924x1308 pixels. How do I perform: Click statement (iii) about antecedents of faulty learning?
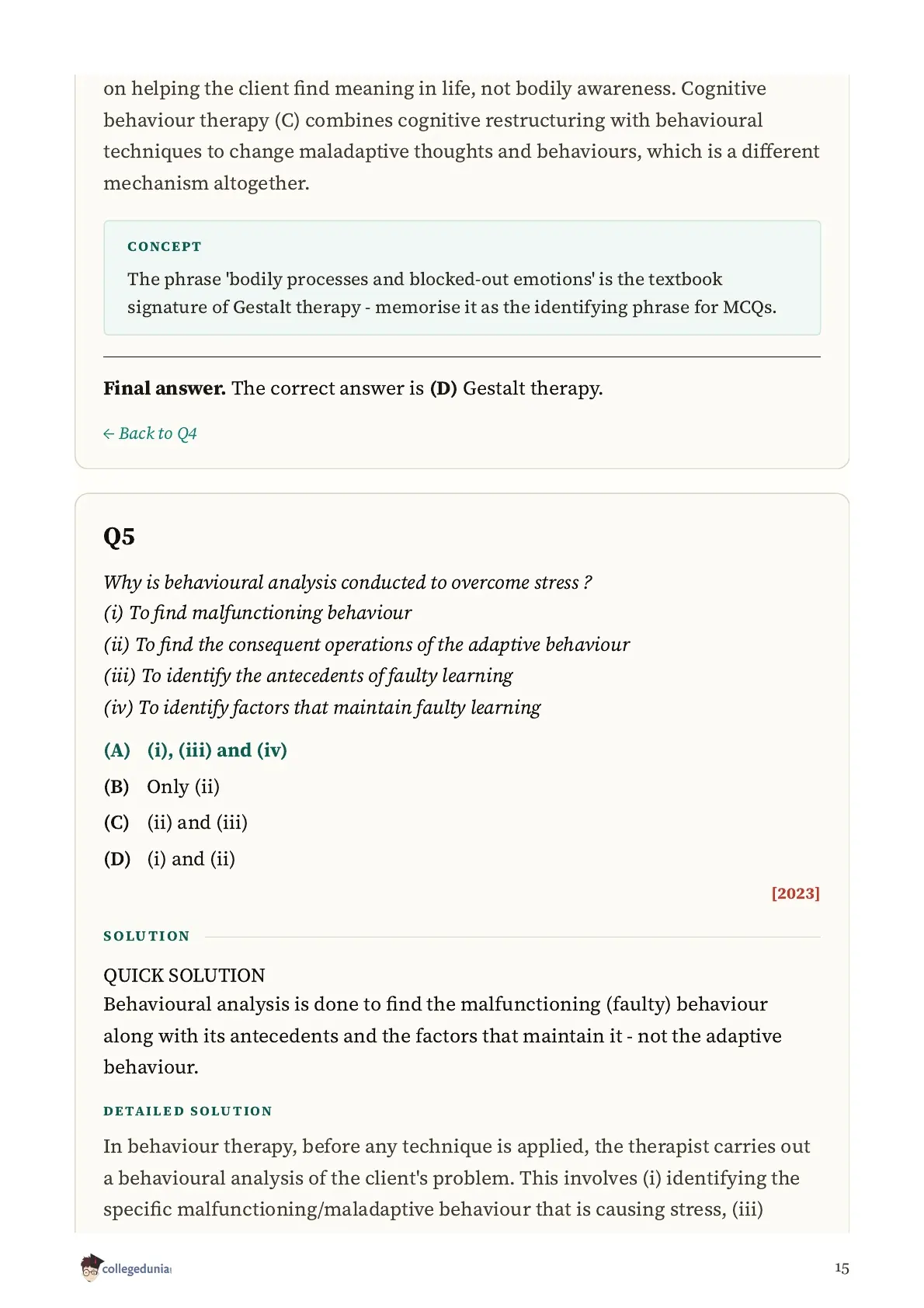[308, 676]
